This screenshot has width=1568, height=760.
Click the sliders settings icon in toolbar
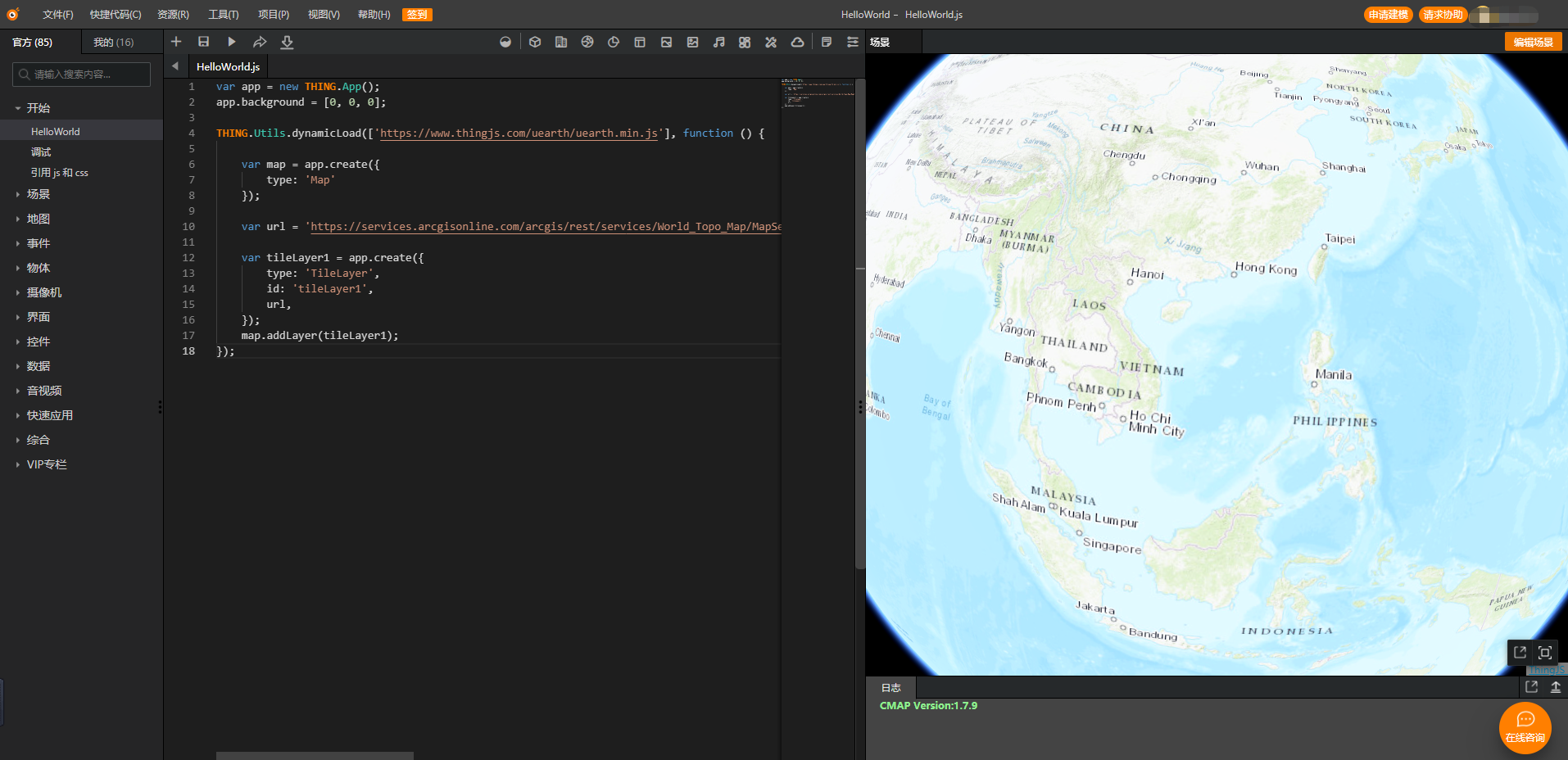[853, 42]
